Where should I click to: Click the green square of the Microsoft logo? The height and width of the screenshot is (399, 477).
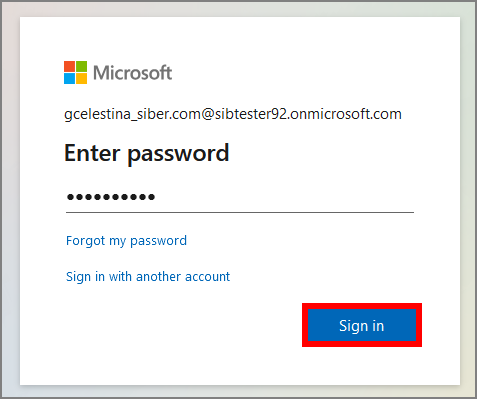[82, 66]
